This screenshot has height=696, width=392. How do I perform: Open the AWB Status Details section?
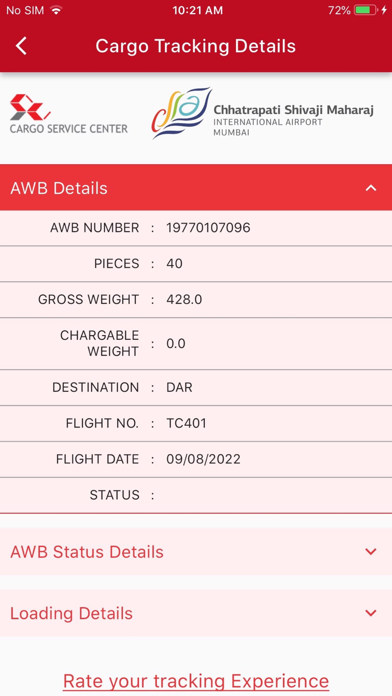pos(196,552)
